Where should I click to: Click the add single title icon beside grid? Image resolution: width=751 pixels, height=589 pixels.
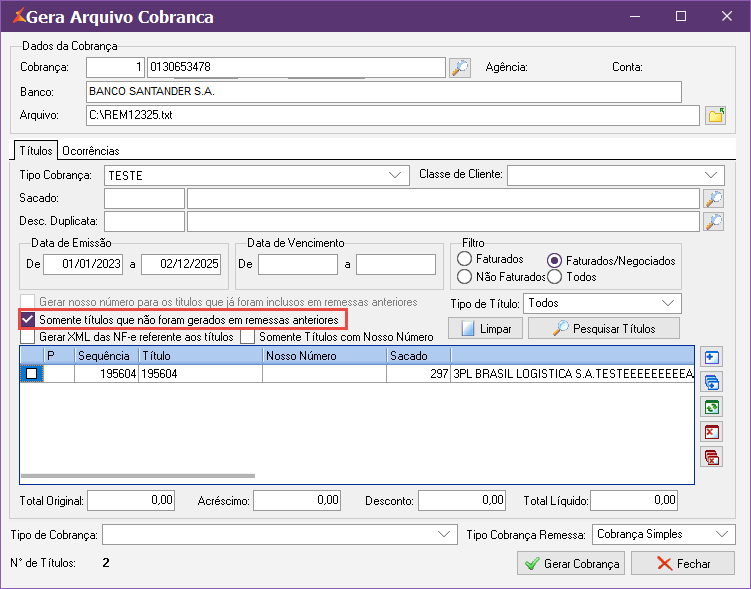[x=712, y=357]
